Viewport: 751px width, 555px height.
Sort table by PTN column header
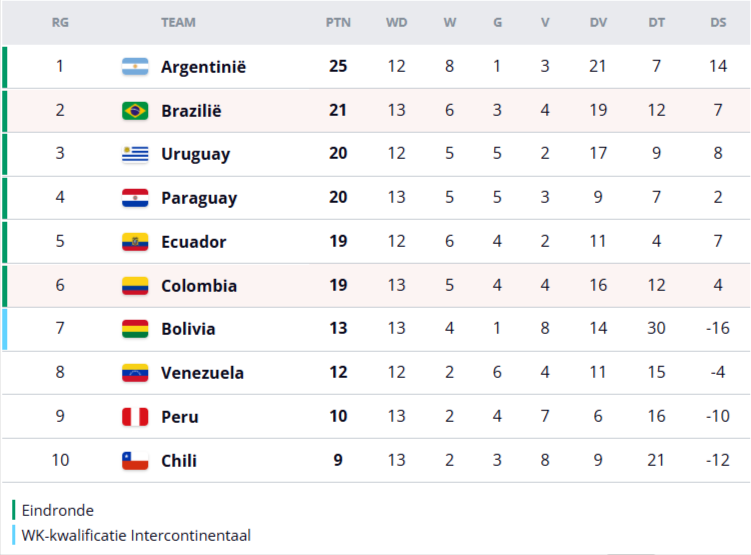pos(338,22)
